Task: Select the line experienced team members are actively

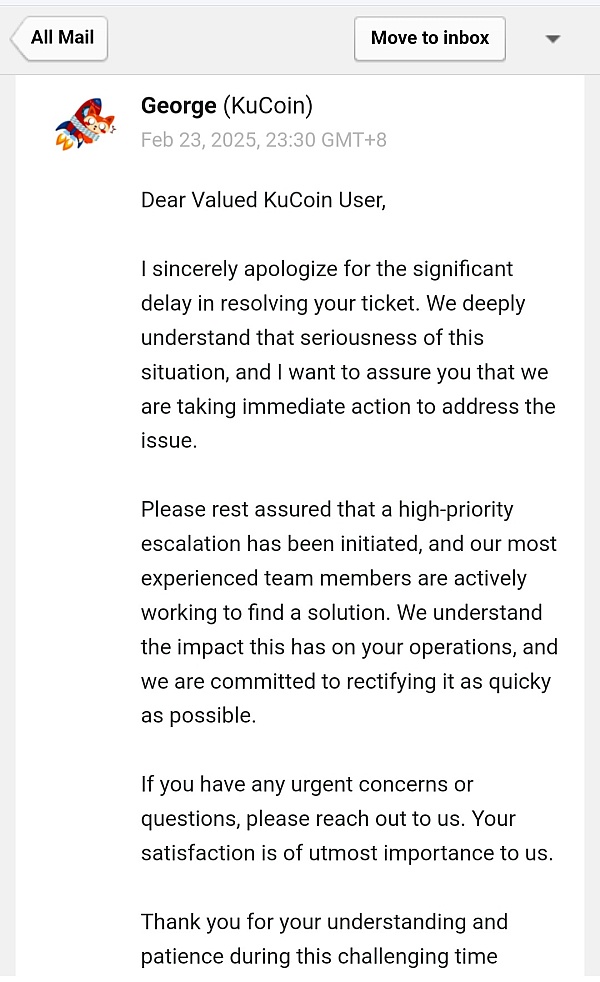Action: (334, 578)
